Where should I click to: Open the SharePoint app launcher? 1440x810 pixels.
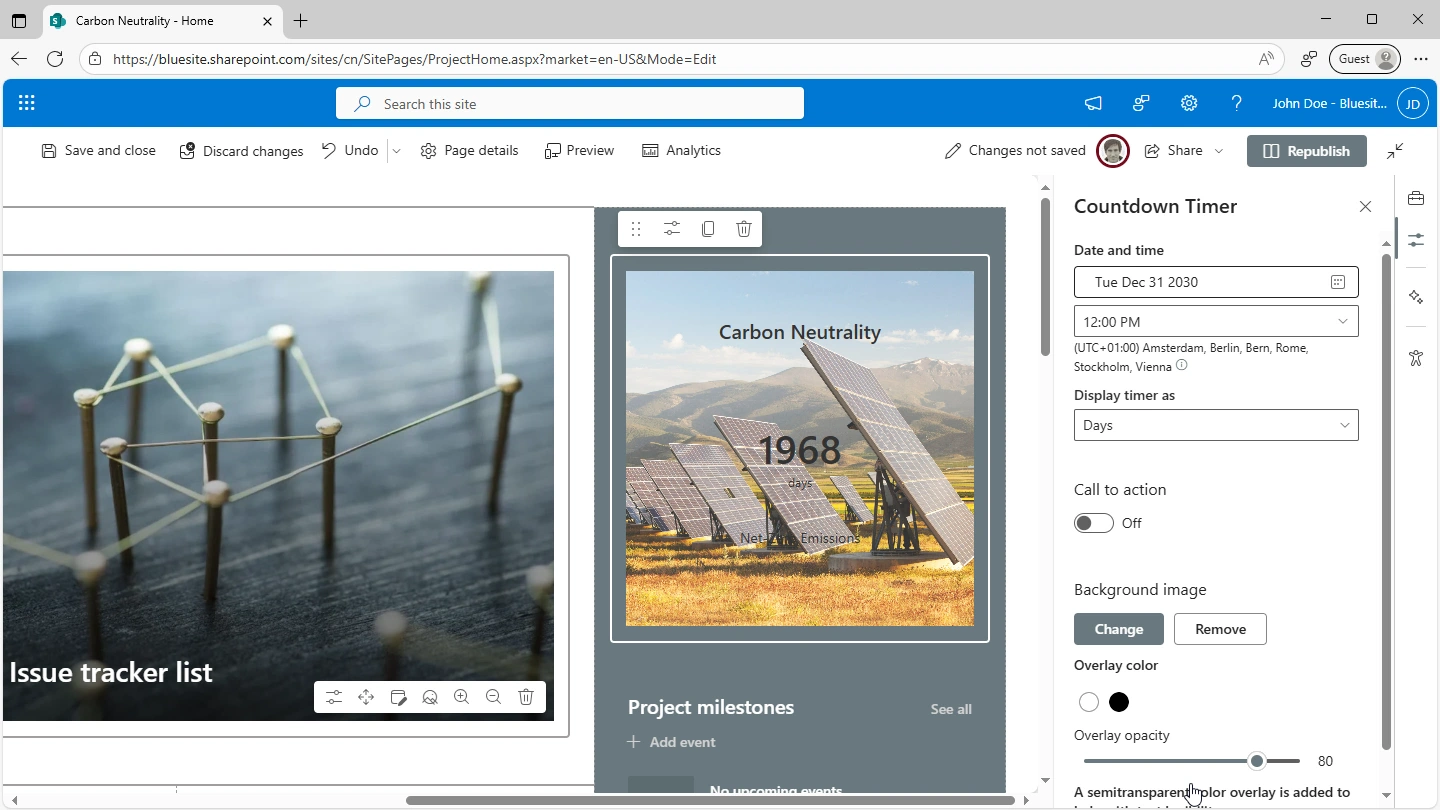(27, 103)
